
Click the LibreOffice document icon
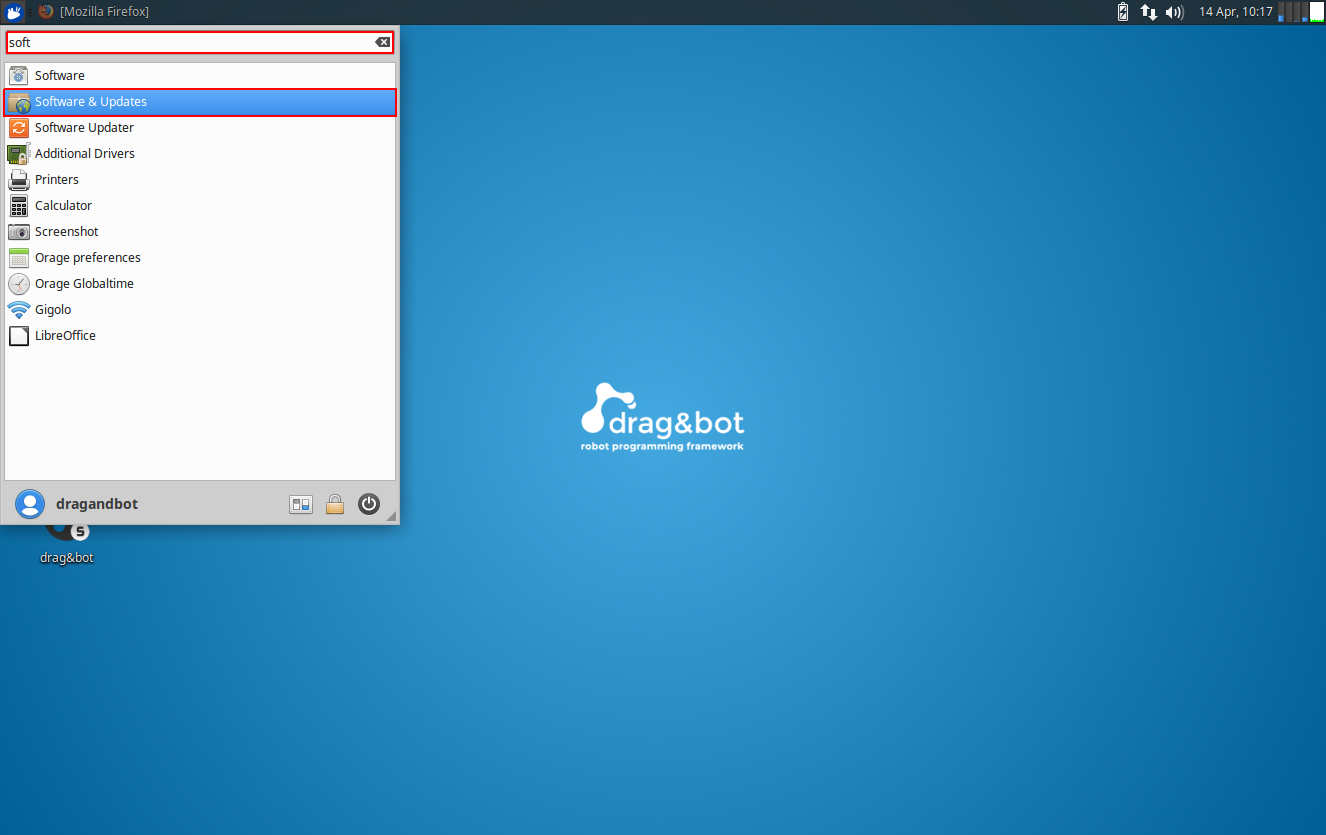pyautogui.click(x=19, y=335)
